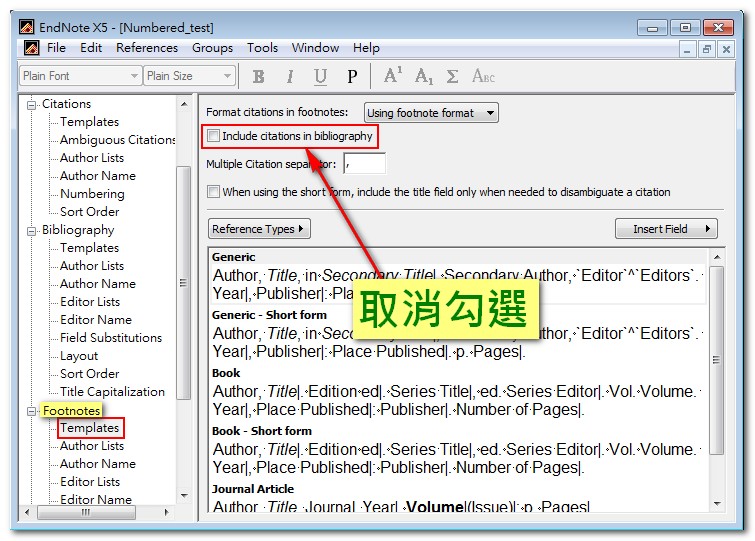This screenshot has width=755, height=541.
Task: Open the Tools menu
Action: tap(262, 48)
